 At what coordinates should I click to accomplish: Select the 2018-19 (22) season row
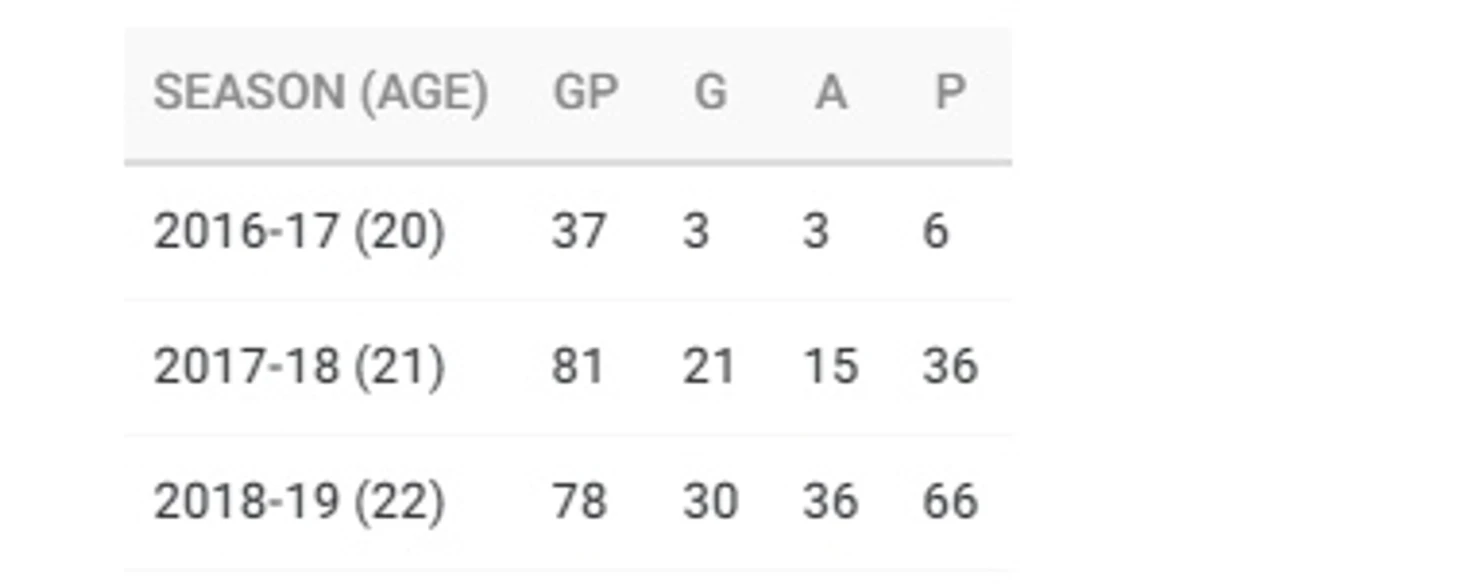pos(568,502)
